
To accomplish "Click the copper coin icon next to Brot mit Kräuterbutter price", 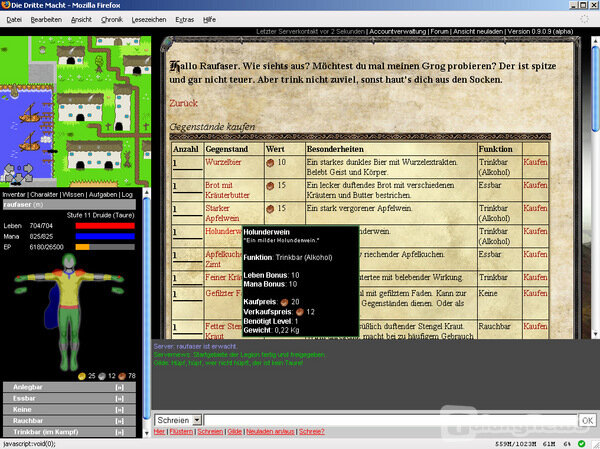I will coord(270,186).
